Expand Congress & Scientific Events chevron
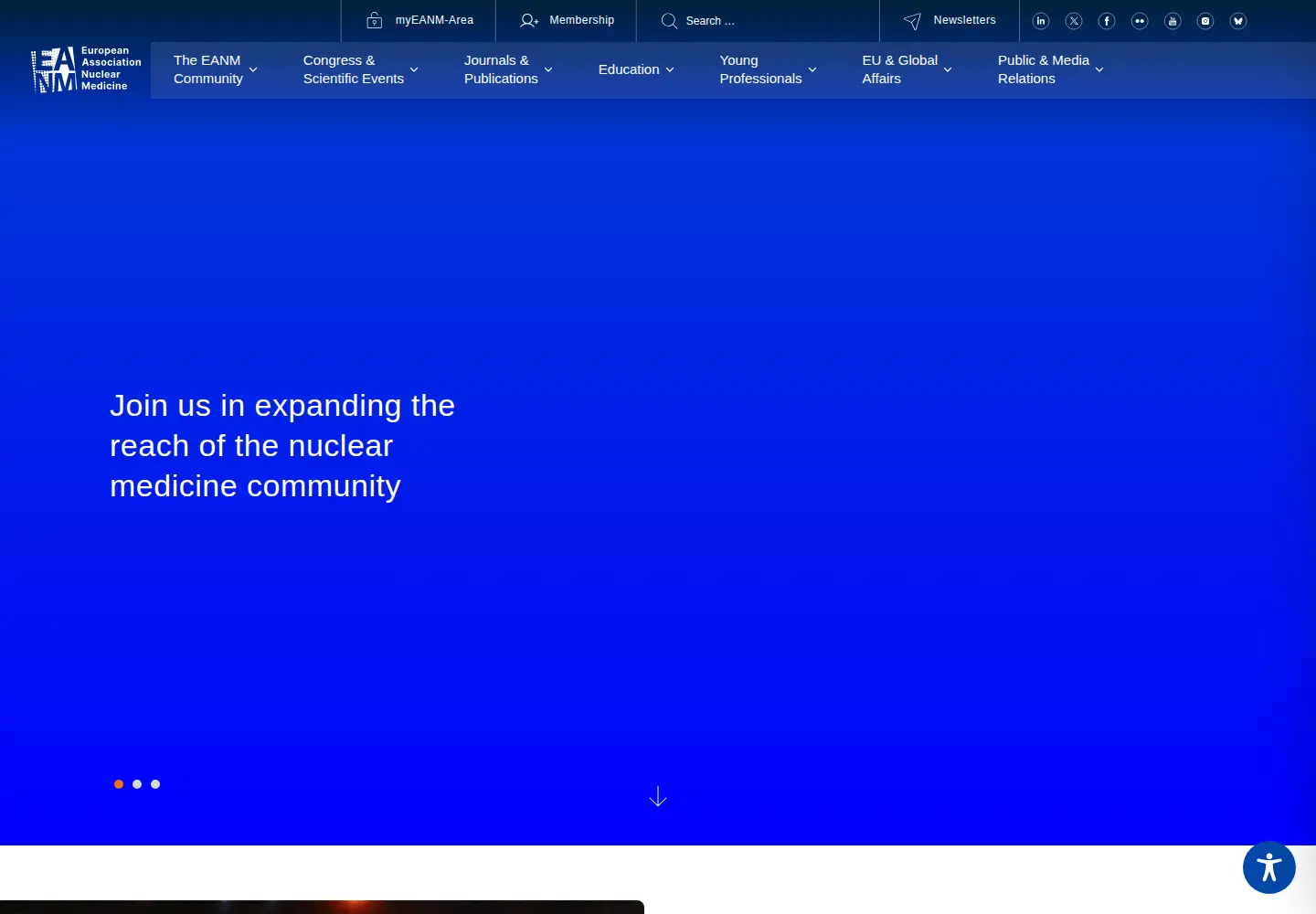1316x914 pixels. point(414,69)
